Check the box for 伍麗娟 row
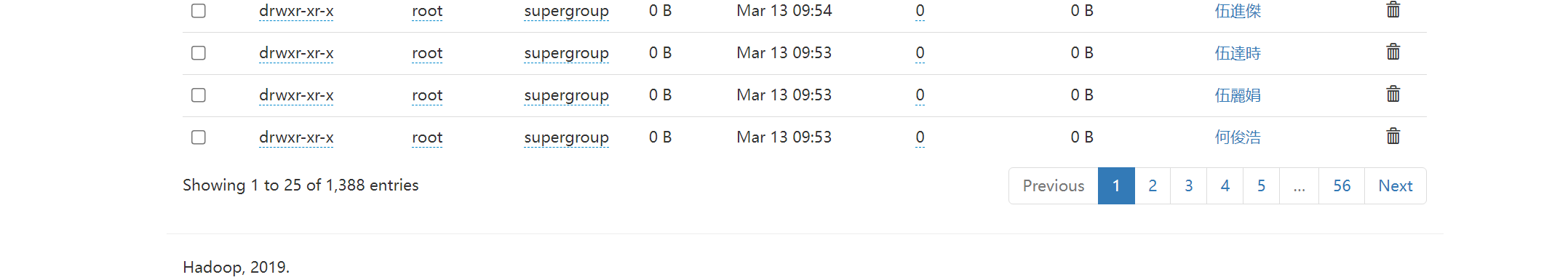 (x=199, y=95)
